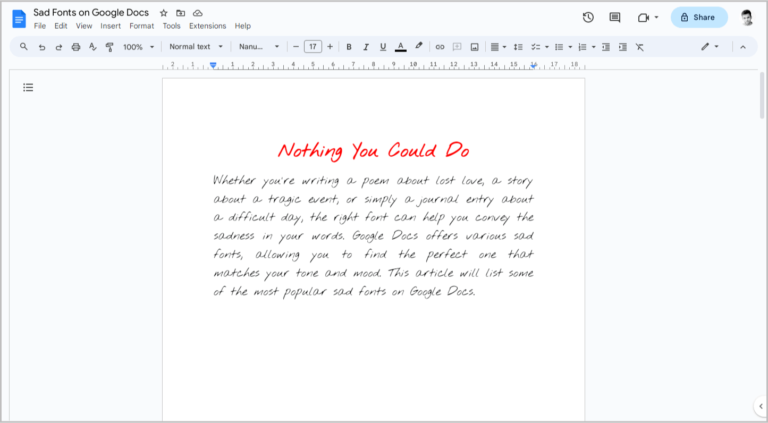Image resolution: width=768 pixels, height=423 pixels.
Task: Click the heading Nothing You Could Do
Action: point(374,151)
